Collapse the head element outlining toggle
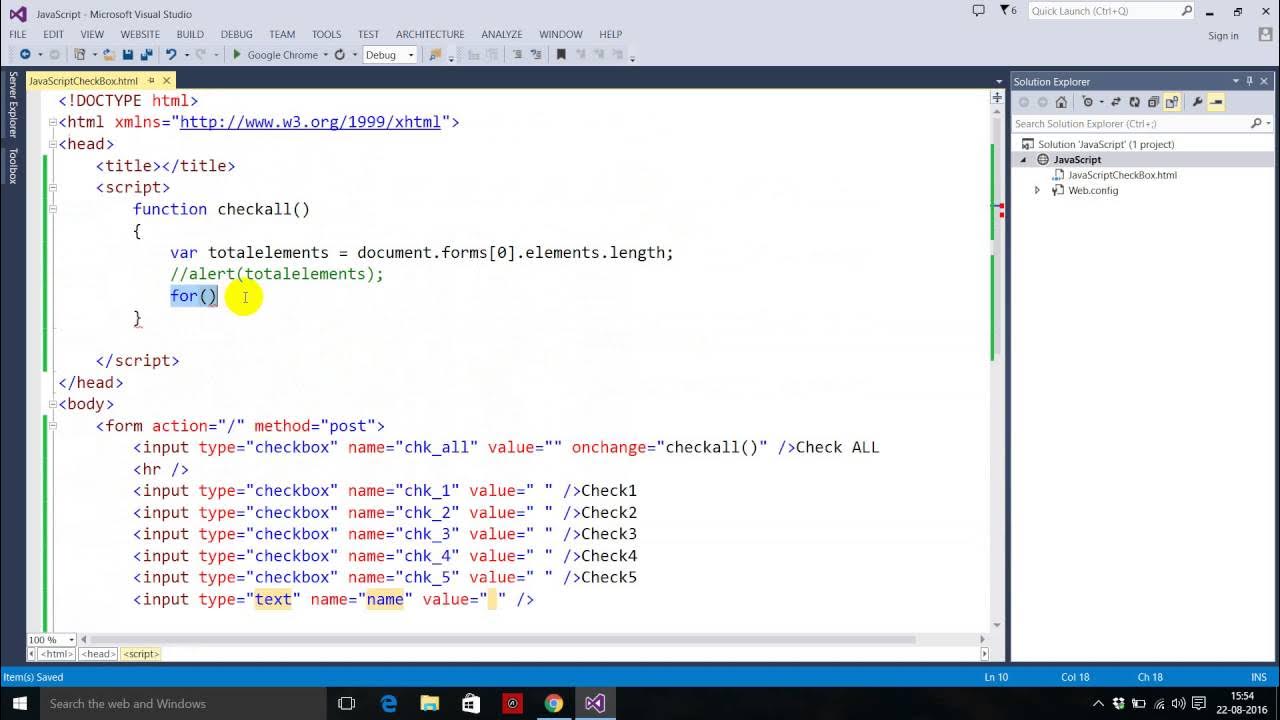The height and width of the screenshot is (720, 1280). click(53, 144)
